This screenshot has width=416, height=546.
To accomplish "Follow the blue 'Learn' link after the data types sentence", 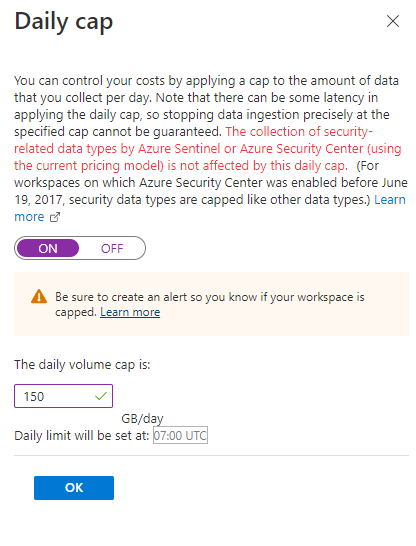I will point(390,200).
